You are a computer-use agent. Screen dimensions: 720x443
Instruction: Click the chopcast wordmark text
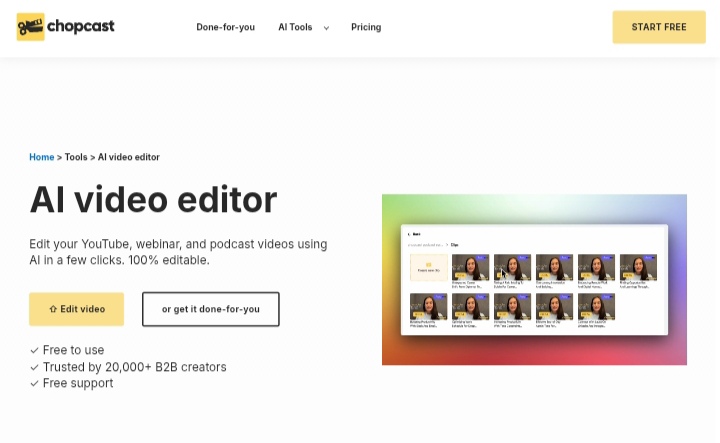point(81,26)
